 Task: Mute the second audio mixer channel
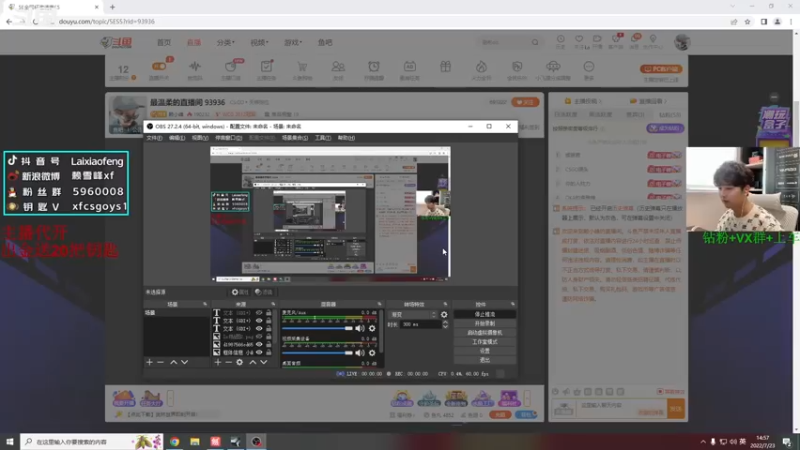click(x=360, y=353)
